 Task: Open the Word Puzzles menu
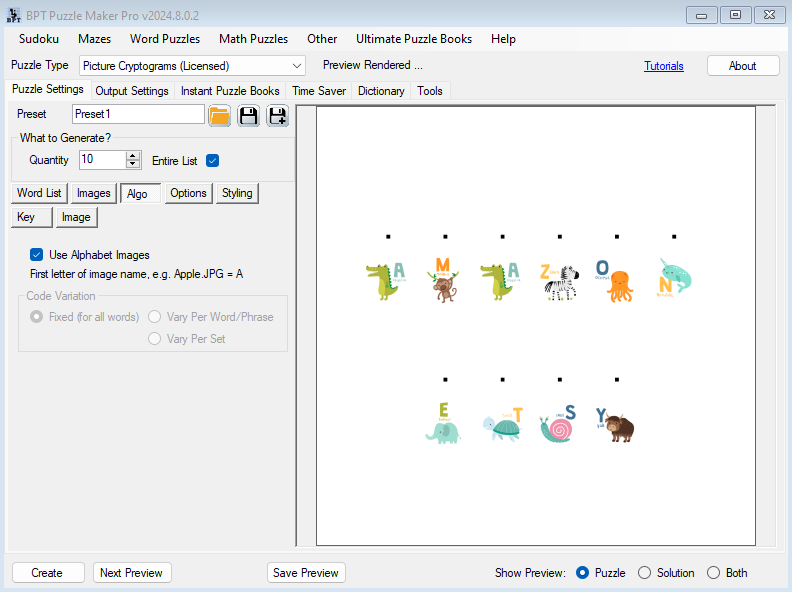coord(165,39)
